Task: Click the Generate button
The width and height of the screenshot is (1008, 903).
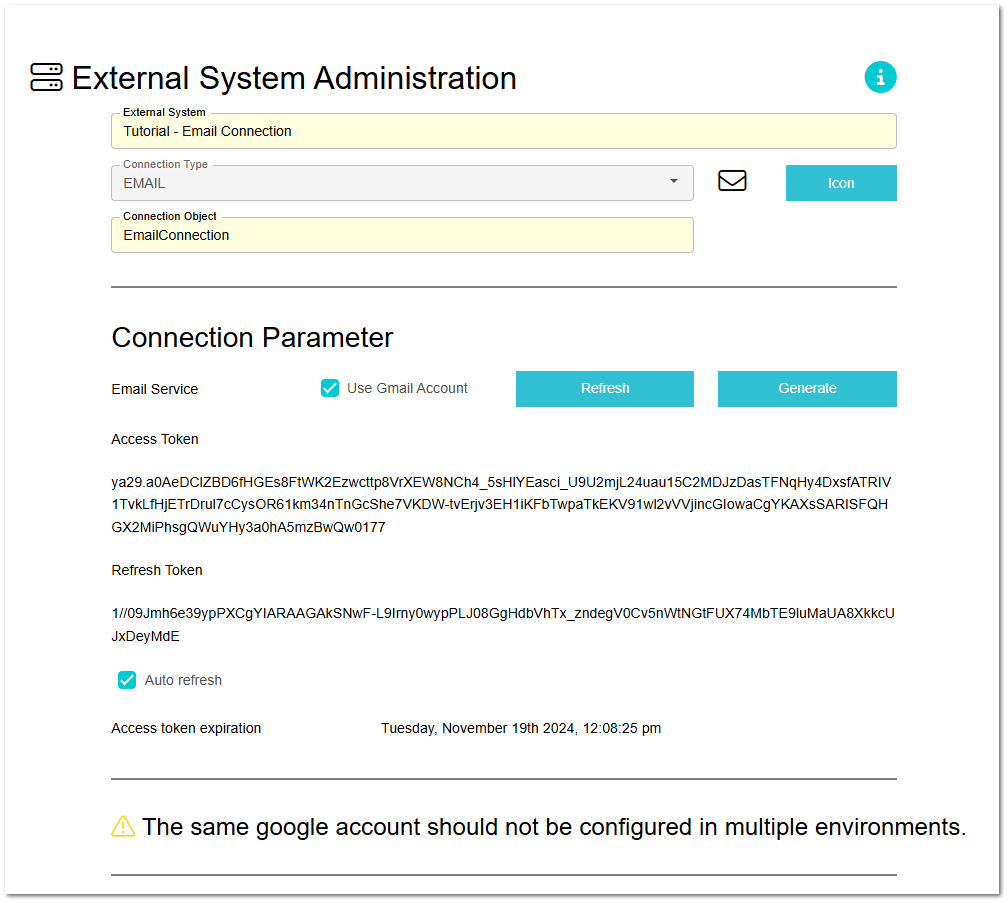Action: pyautogui.click(x=807, y=388)
